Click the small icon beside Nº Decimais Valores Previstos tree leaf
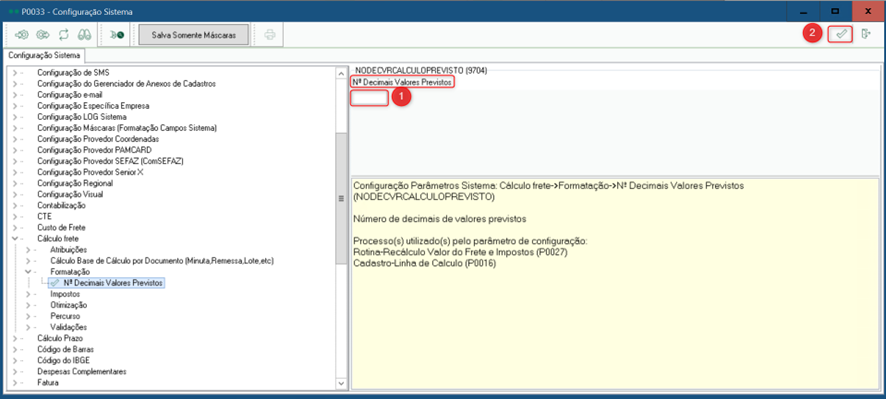The width and height of the screenshot is (886, 399). [55, 283]
